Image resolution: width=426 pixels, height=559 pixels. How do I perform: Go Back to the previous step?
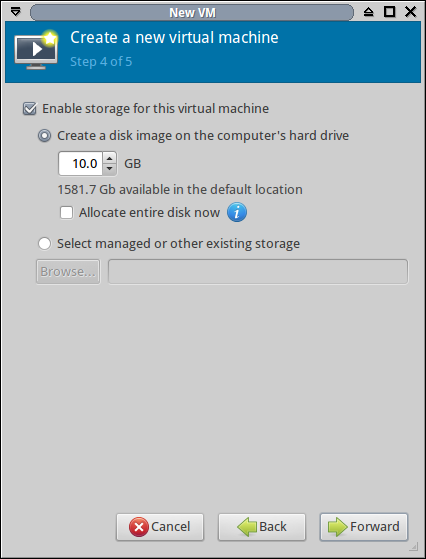(262, 527)
